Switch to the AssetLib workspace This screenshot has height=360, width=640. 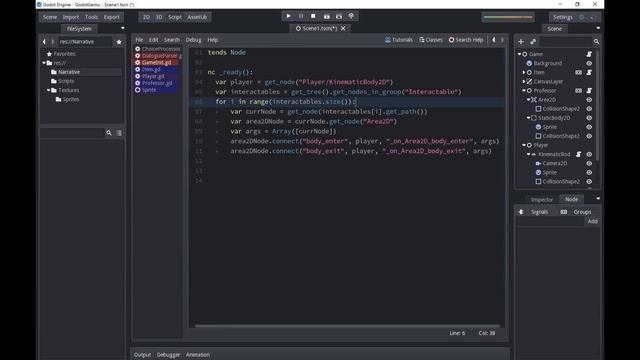pyautogui.click(x=197, y=17)
